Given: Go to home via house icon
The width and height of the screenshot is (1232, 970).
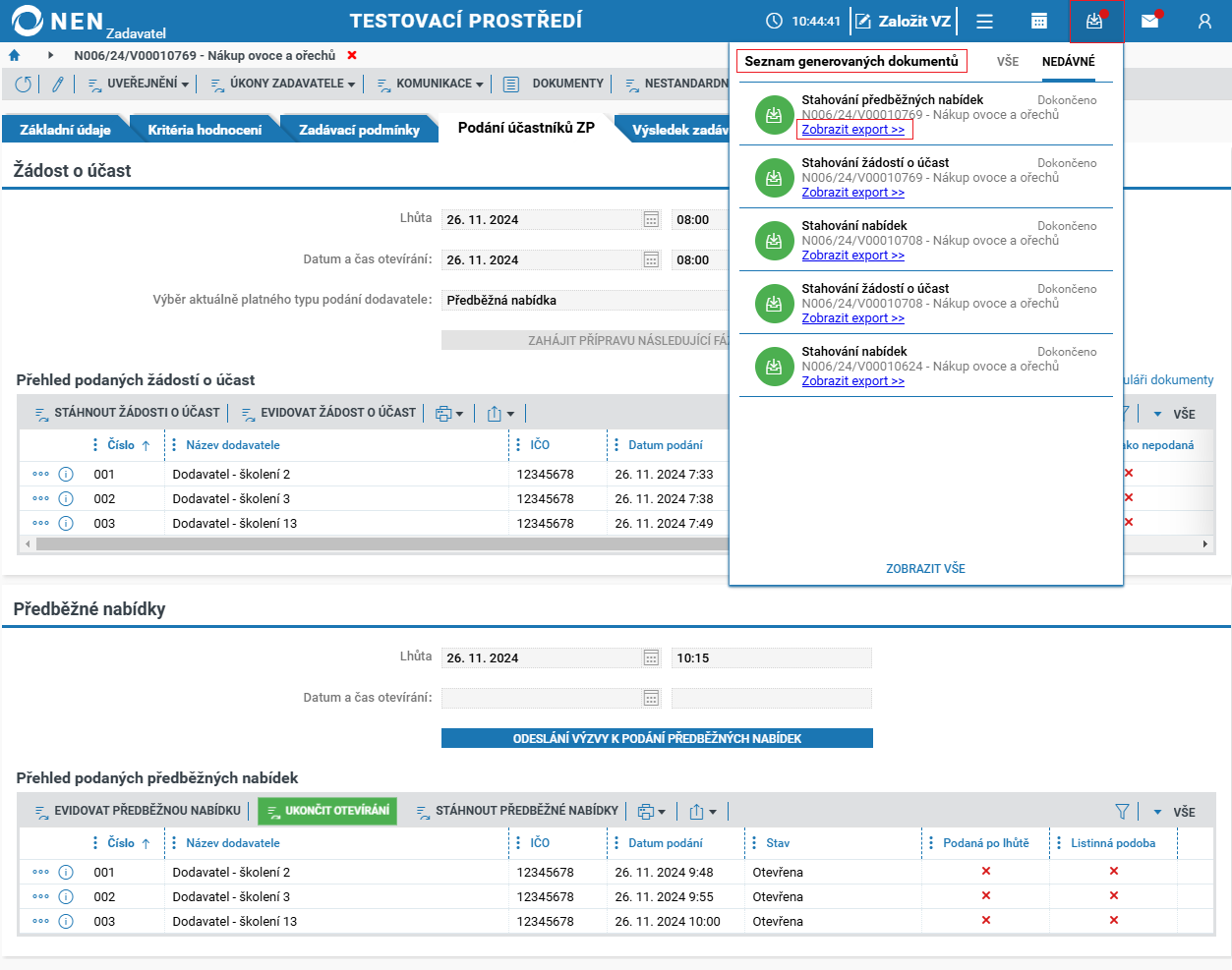Looking at the screenshot, I should click(x=14, y=56).
